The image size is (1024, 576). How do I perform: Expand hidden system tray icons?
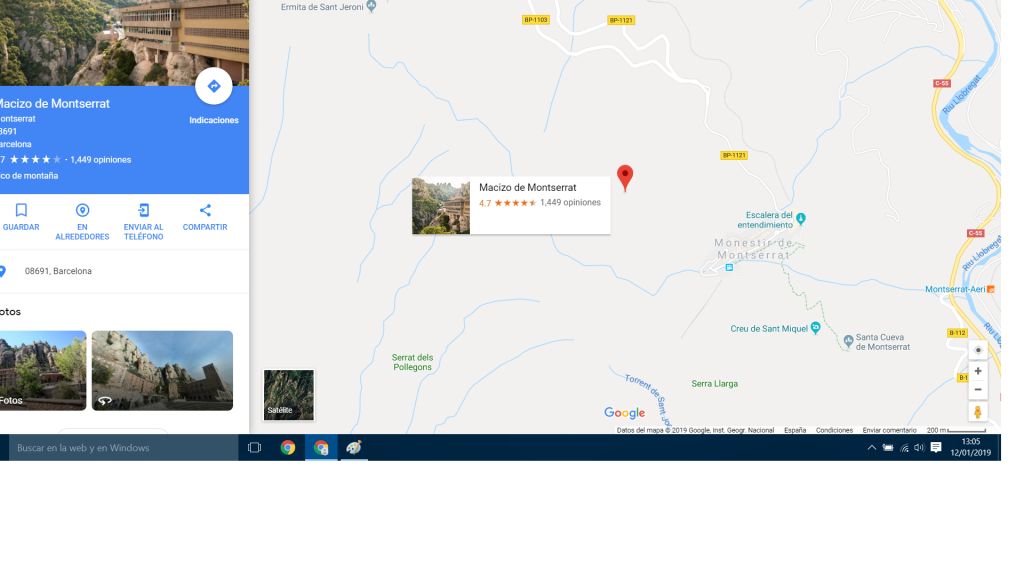tap(871, 448)
